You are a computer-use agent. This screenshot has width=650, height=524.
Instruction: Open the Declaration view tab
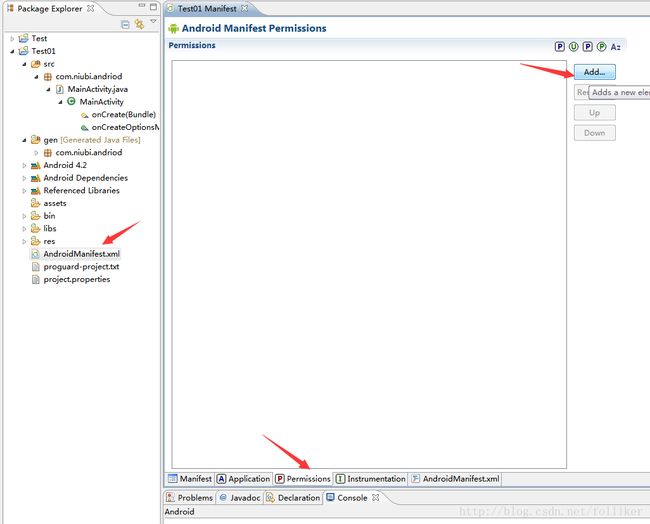293,498
